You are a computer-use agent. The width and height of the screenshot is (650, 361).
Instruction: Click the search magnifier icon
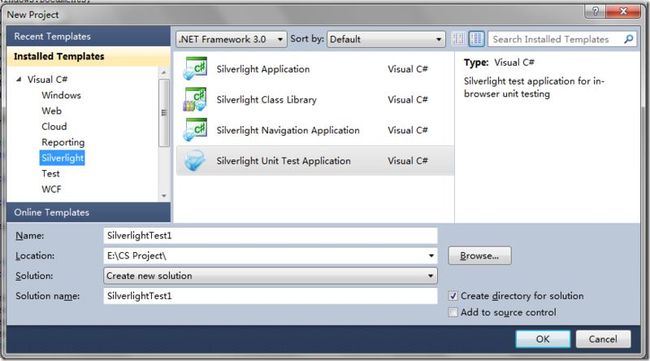pos(628,39)
